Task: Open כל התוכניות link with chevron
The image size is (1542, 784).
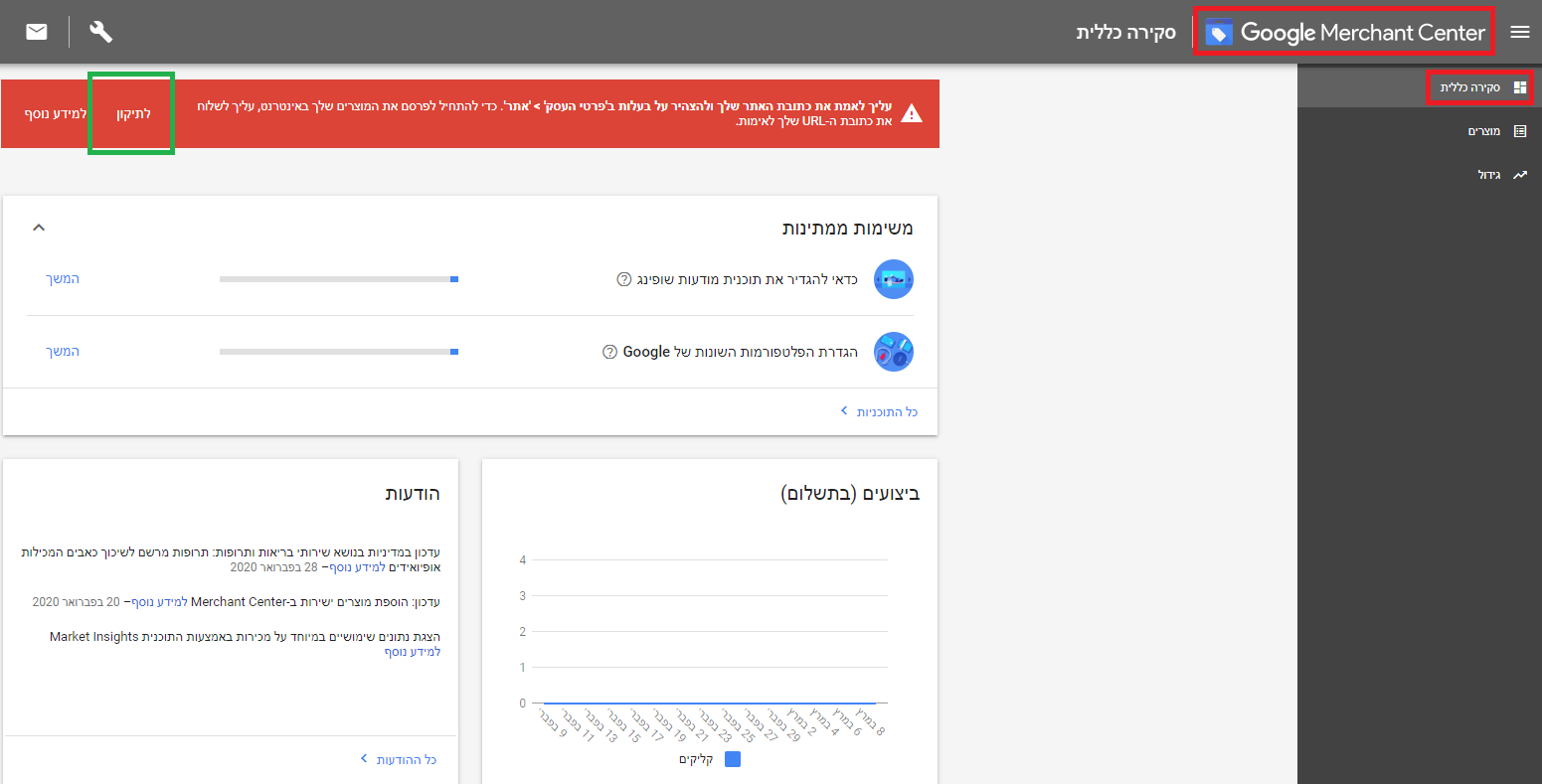Action: pyautogui.click(x=878, y=411)
